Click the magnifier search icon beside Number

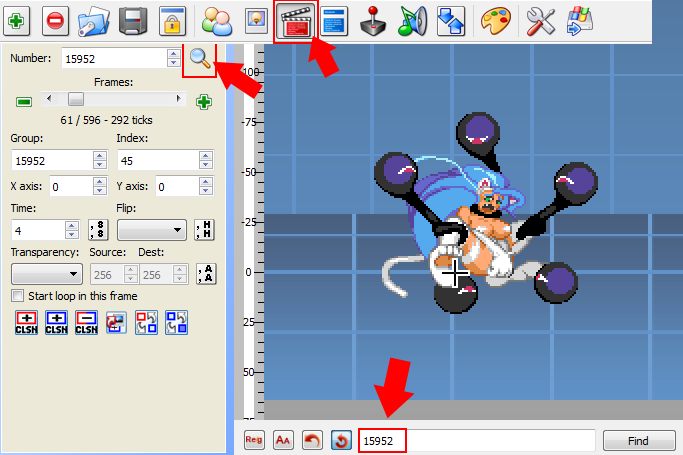click(199, 60)
